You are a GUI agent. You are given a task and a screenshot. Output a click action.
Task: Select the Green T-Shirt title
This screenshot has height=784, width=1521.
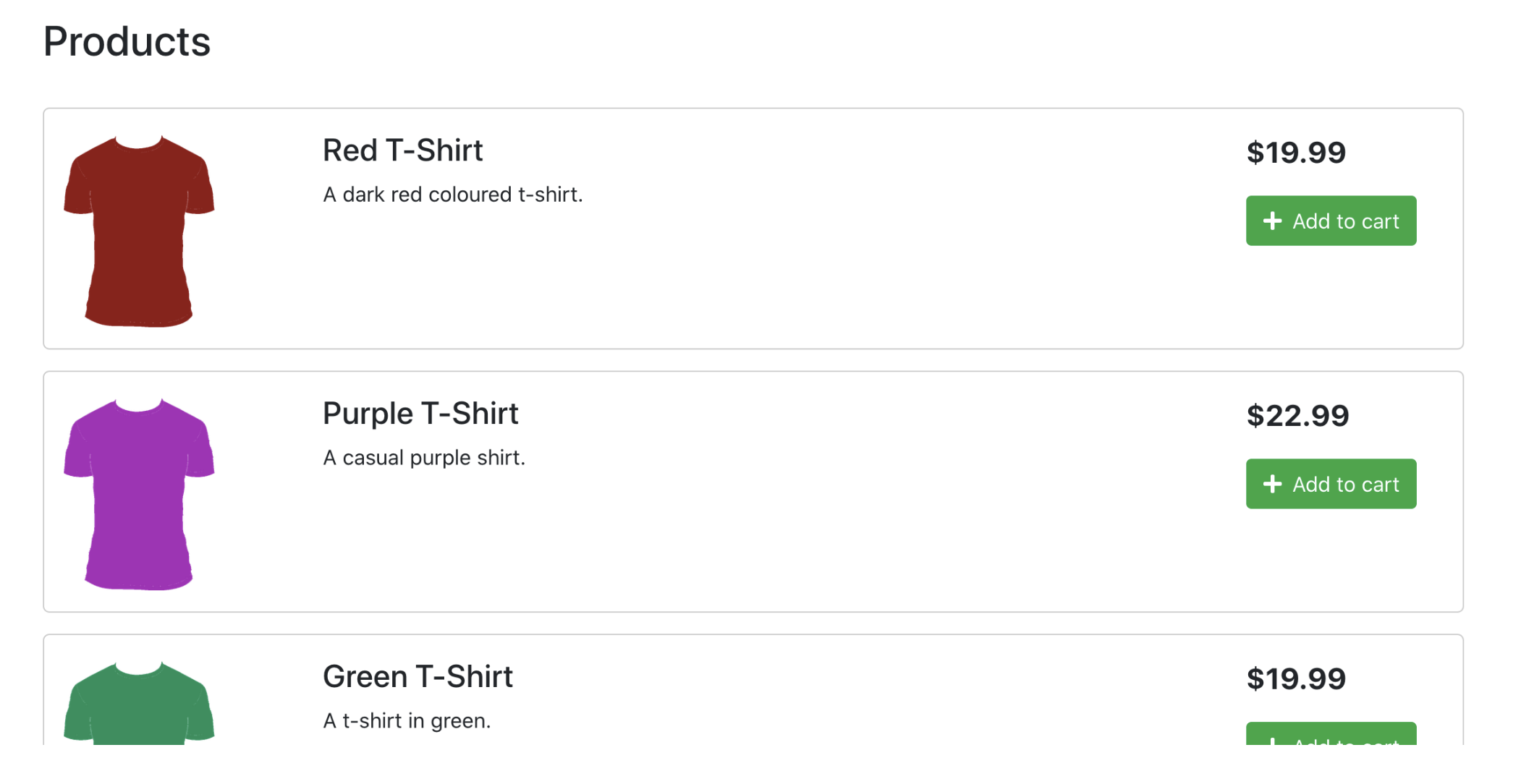[418, 676]
